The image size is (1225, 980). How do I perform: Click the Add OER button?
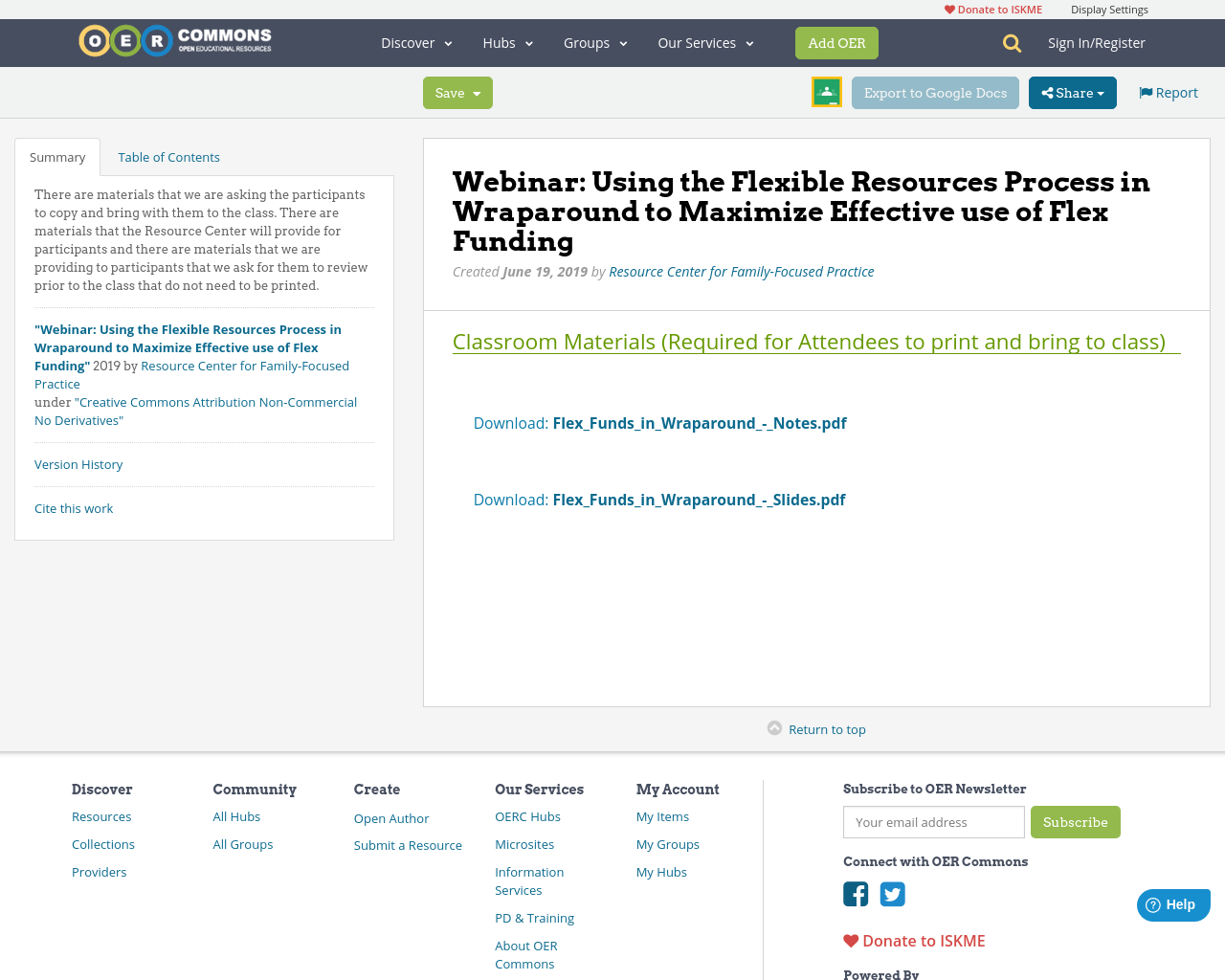836,42
